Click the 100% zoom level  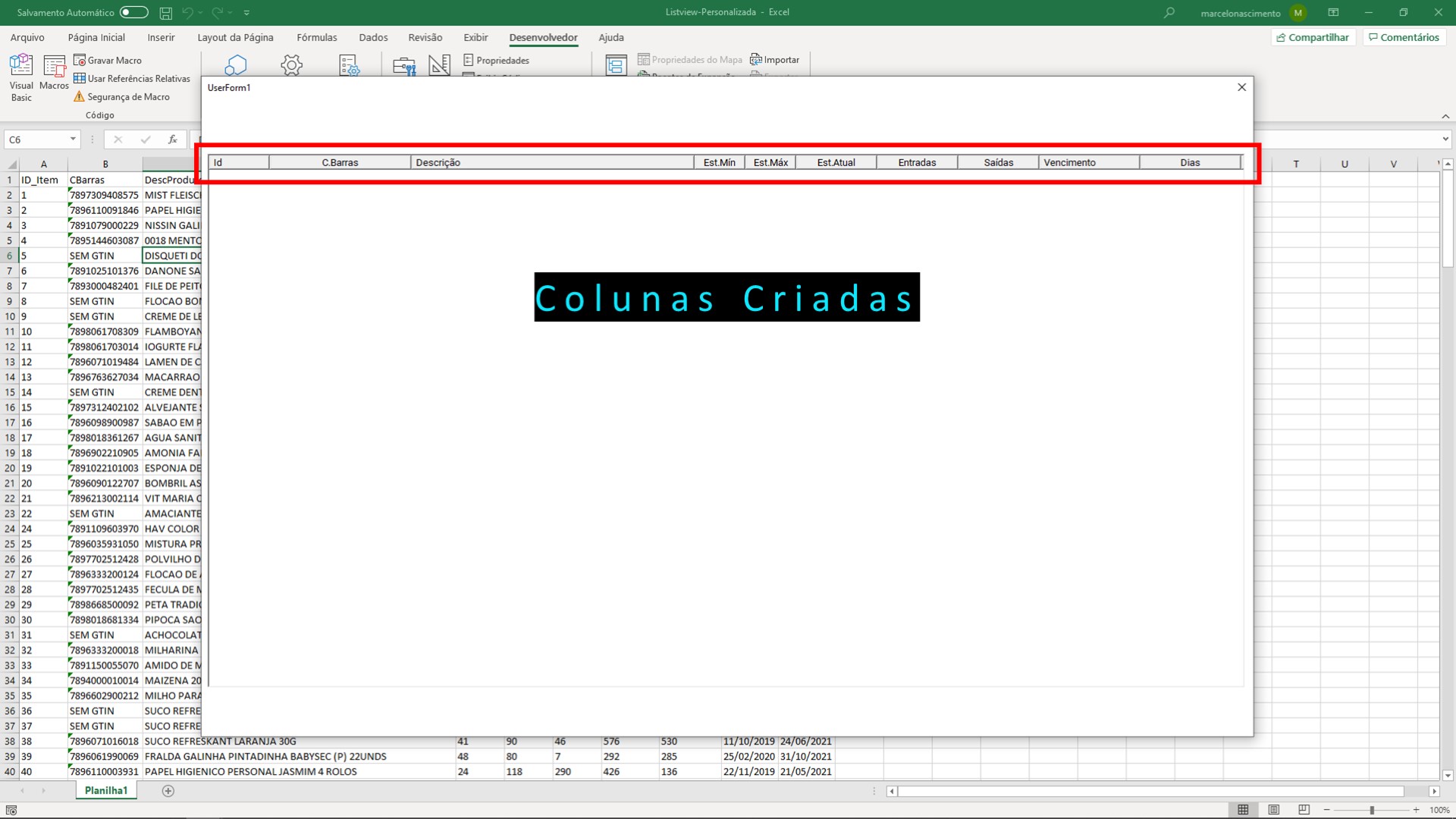pos(1439,810)
